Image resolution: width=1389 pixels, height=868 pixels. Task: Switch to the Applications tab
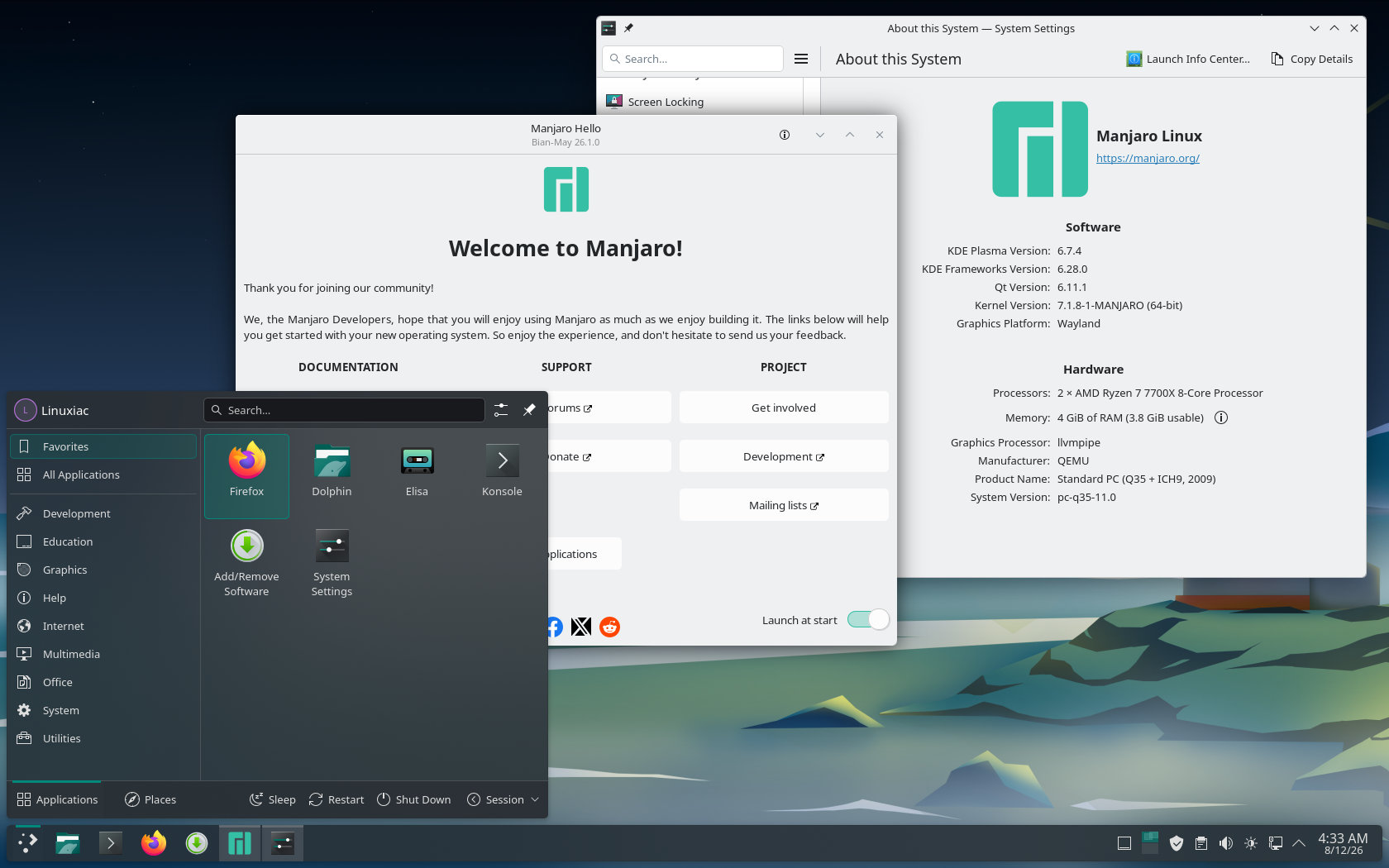[57, 799]
